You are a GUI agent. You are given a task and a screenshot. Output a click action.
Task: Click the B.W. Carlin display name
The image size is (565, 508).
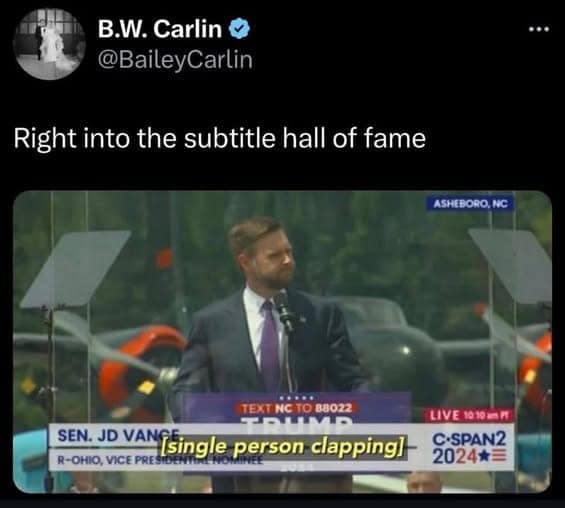[160, 29]
